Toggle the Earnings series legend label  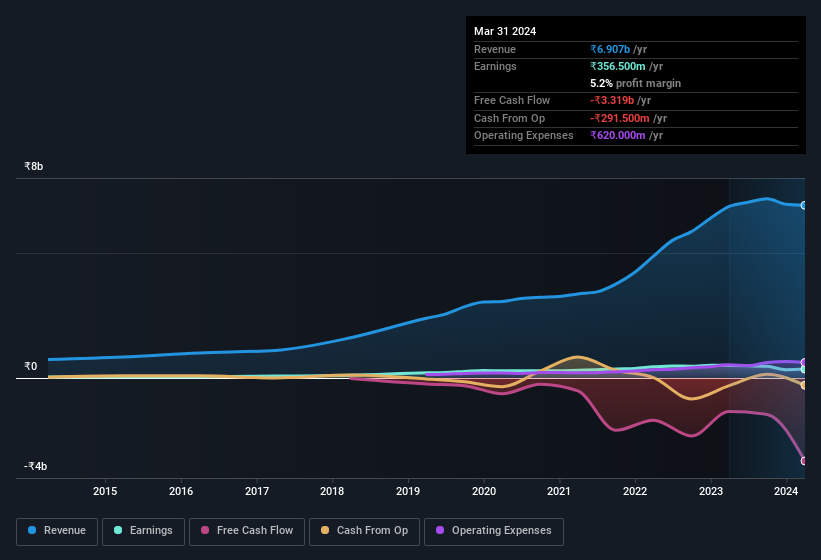coord(152,531)
